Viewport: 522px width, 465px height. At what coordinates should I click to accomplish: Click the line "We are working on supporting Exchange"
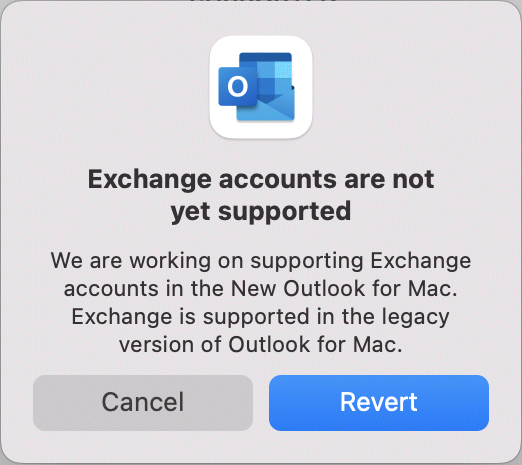pyautogui.click(x=261, y=261)
